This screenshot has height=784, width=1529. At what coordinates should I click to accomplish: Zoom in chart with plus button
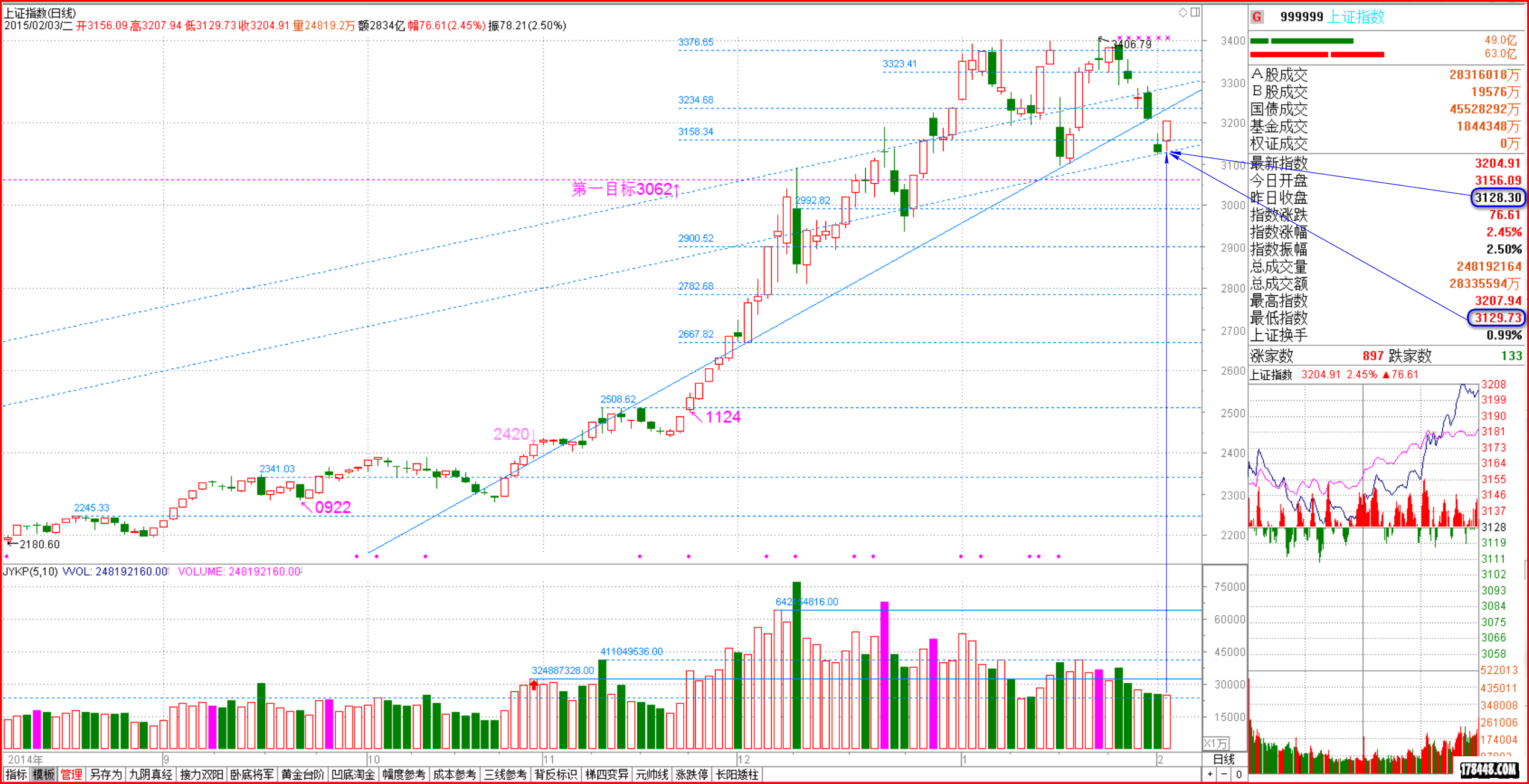1210,774
